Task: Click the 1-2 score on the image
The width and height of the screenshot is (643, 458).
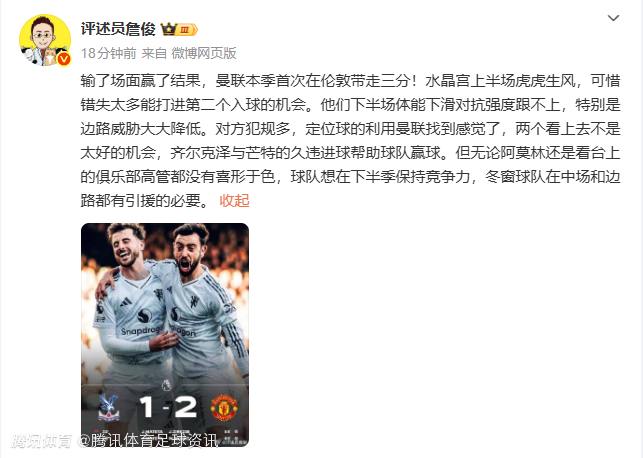Action: point(167,407)
